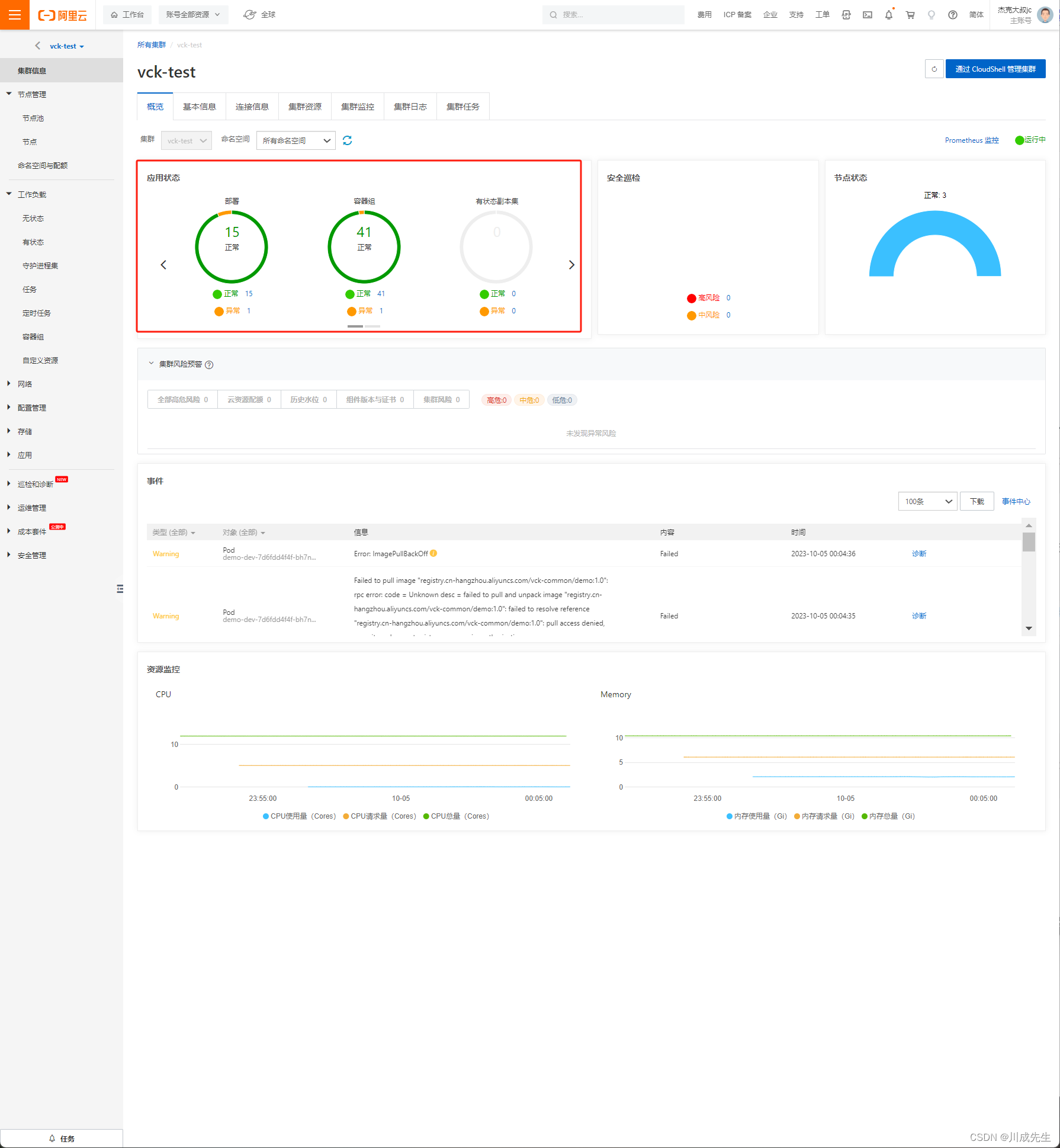
Task: Click the Aliyun logo
Action: point(62,15)
